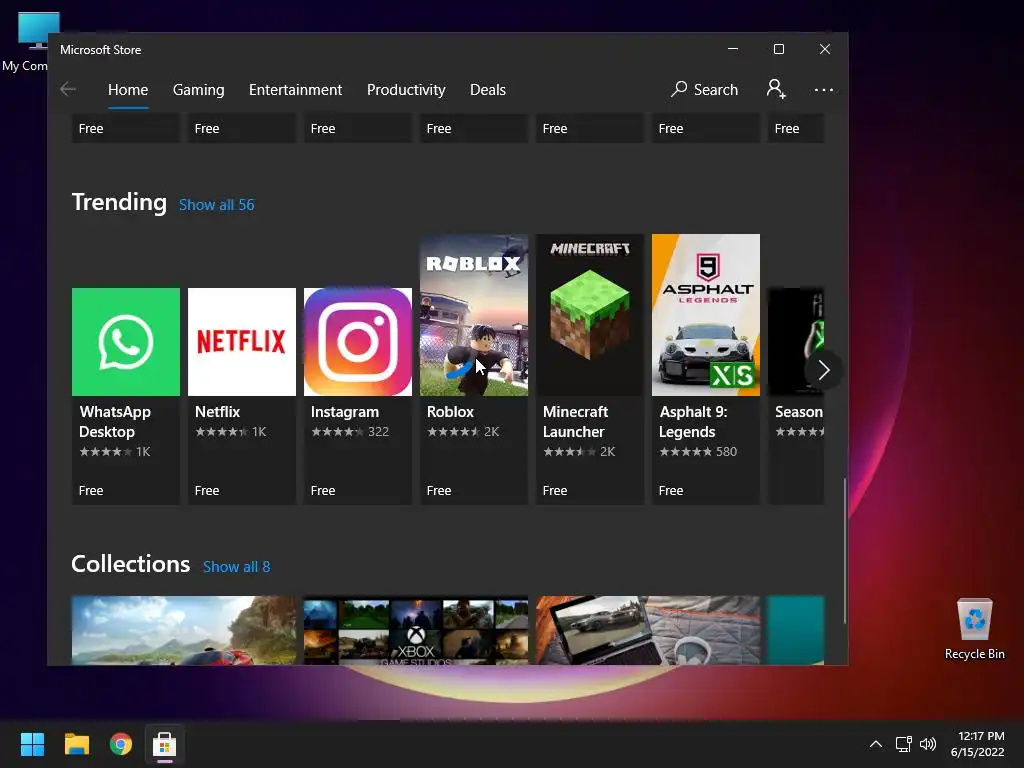1024x768 pixels.
Task: Select the Recycle Bin desktop icon
Action: pos(974,629)
